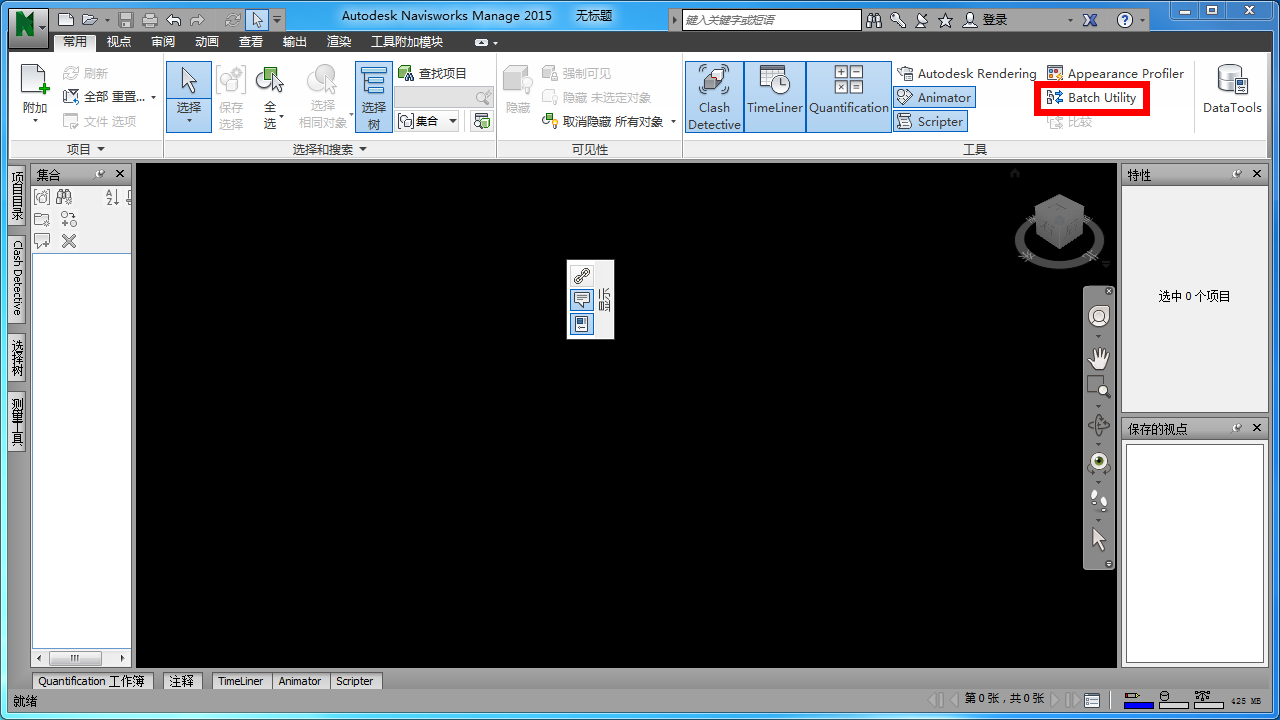The image size is (1280, 720).
Task: Open the steering wheel on navigation bar
Action: pos(1099,316)
